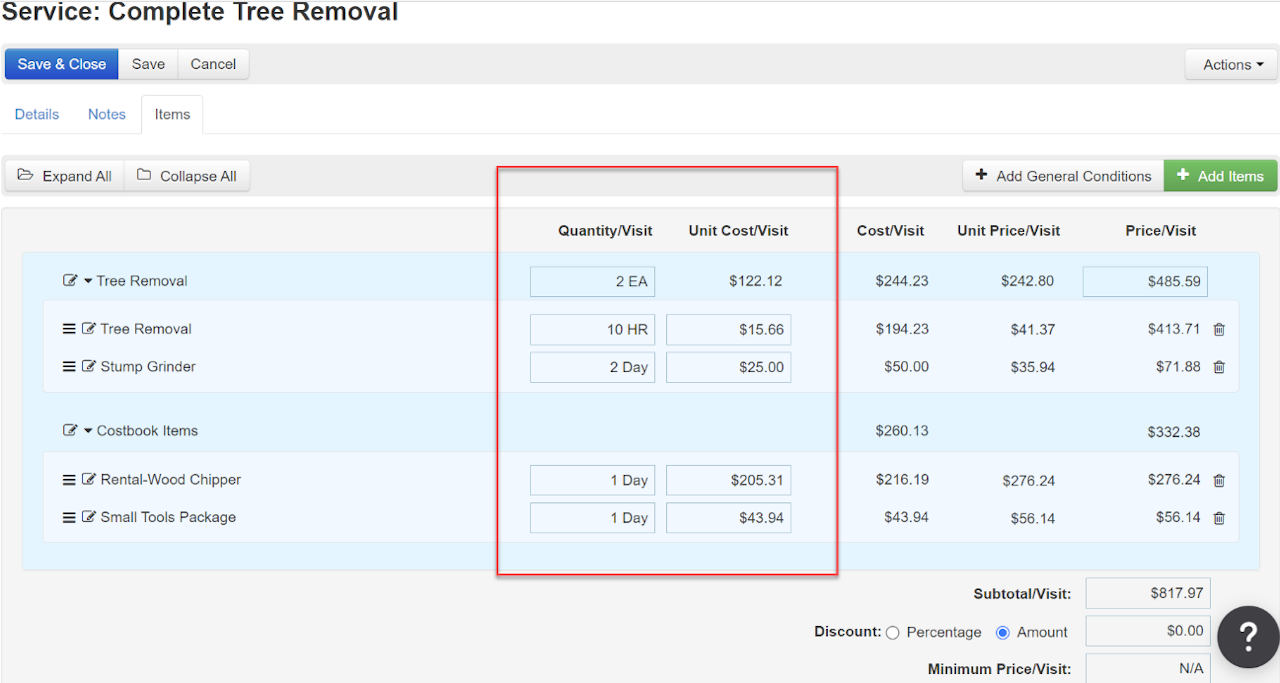Click the drag handle for Rental-Wood Chipper
1280x683 pixels.
tap(69, 480)
